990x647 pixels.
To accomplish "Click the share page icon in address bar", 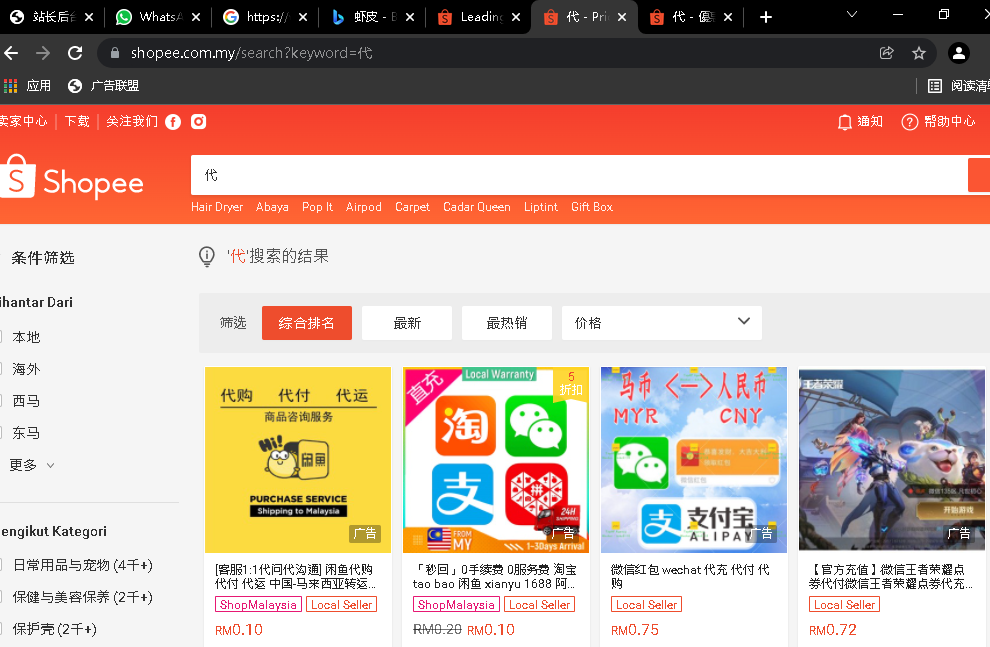I will coord(886,53).
